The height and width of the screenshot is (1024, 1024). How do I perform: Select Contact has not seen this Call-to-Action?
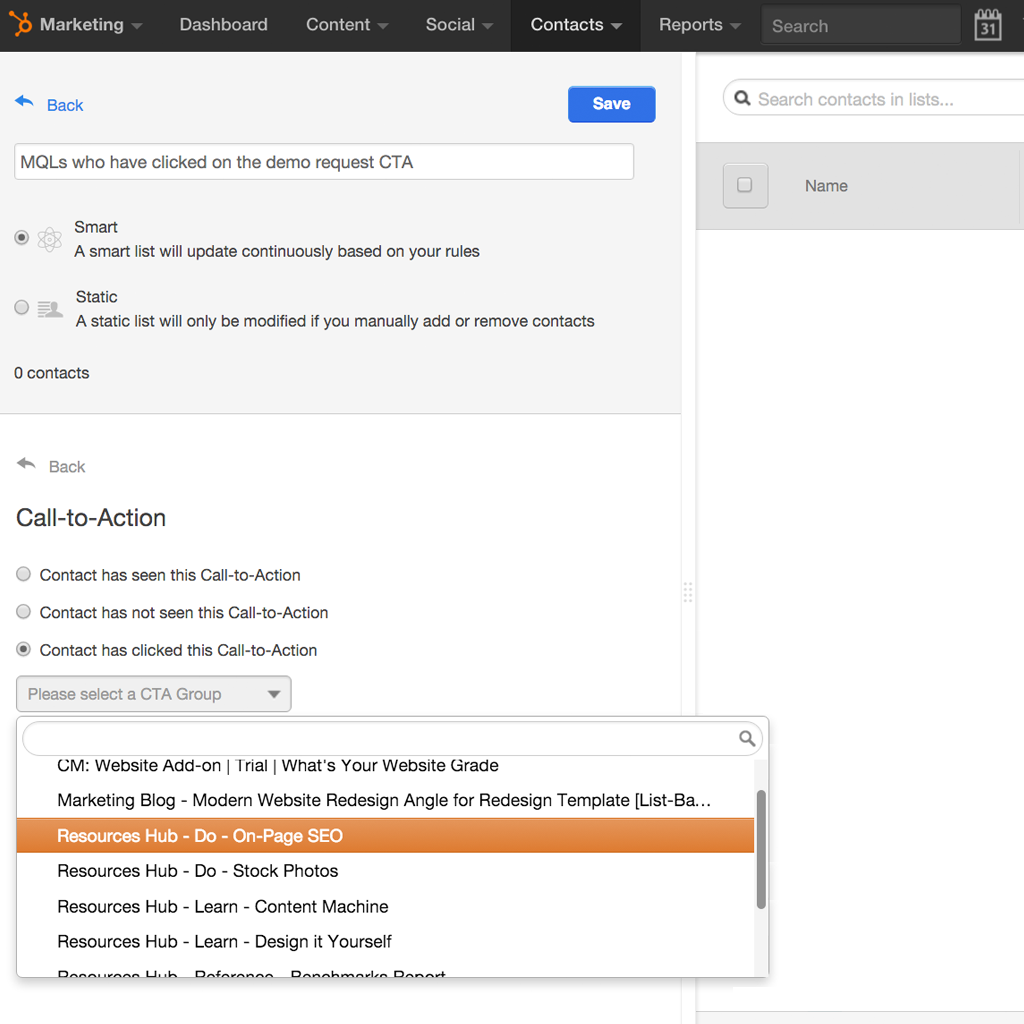(x=23, y=611)
